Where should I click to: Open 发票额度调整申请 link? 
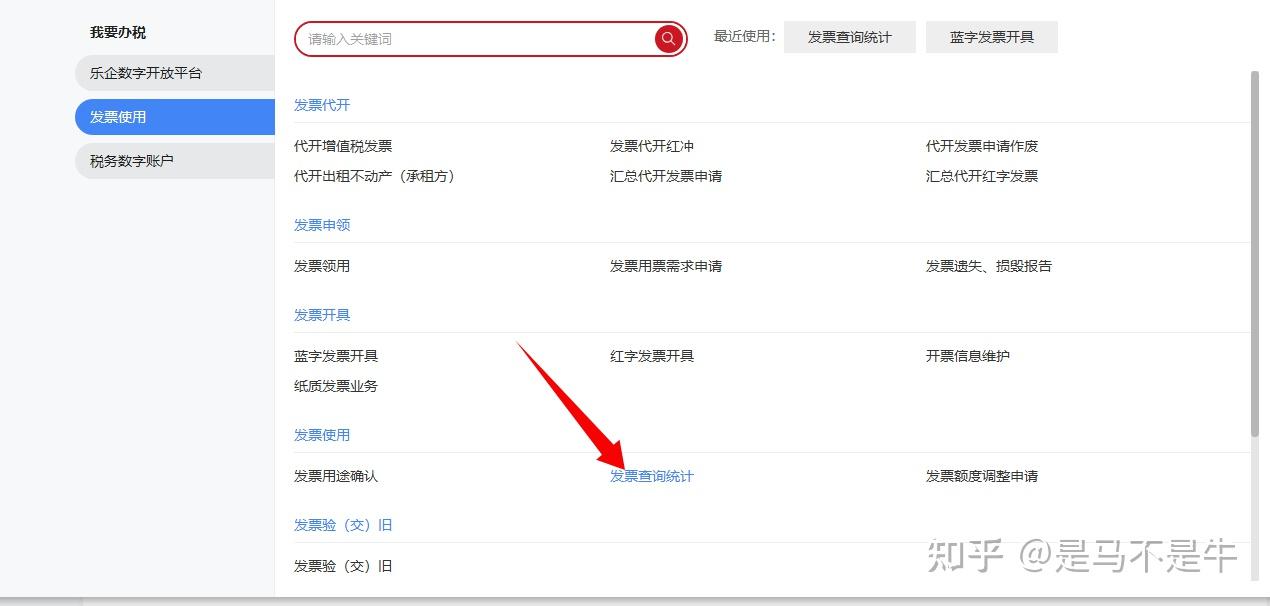[x=982, y=476]
